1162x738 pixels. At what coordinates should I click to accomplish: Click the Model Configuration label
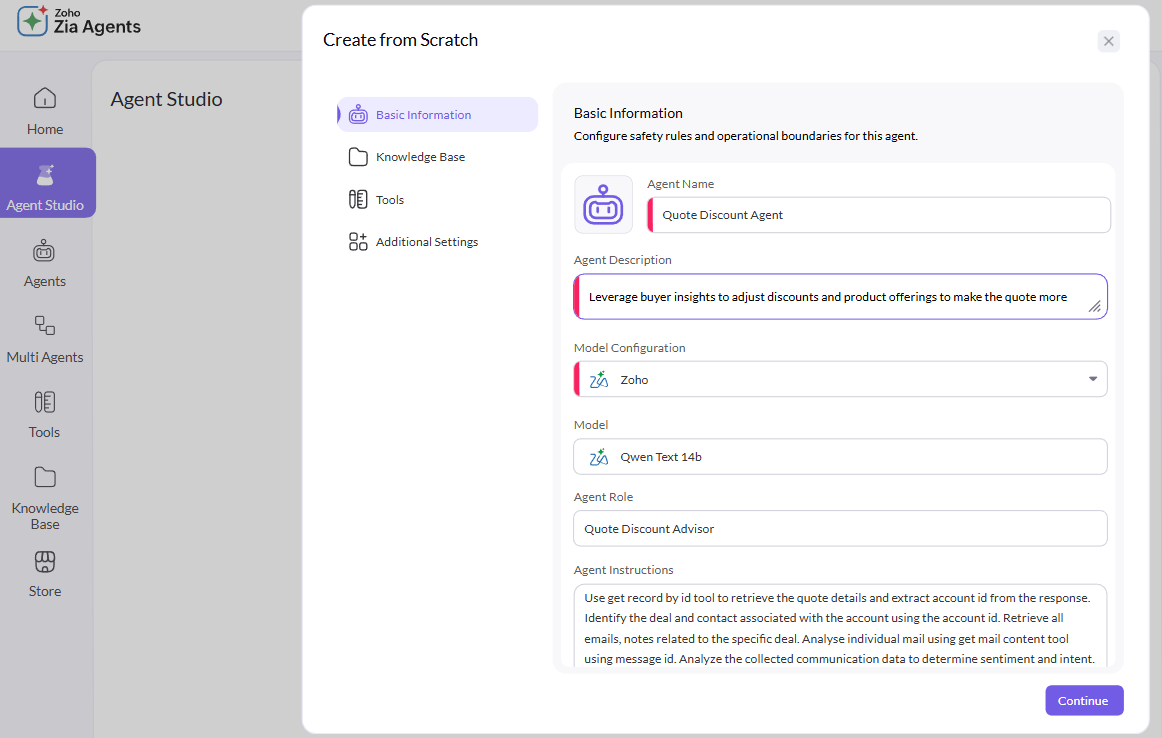[x=629, y=348]
